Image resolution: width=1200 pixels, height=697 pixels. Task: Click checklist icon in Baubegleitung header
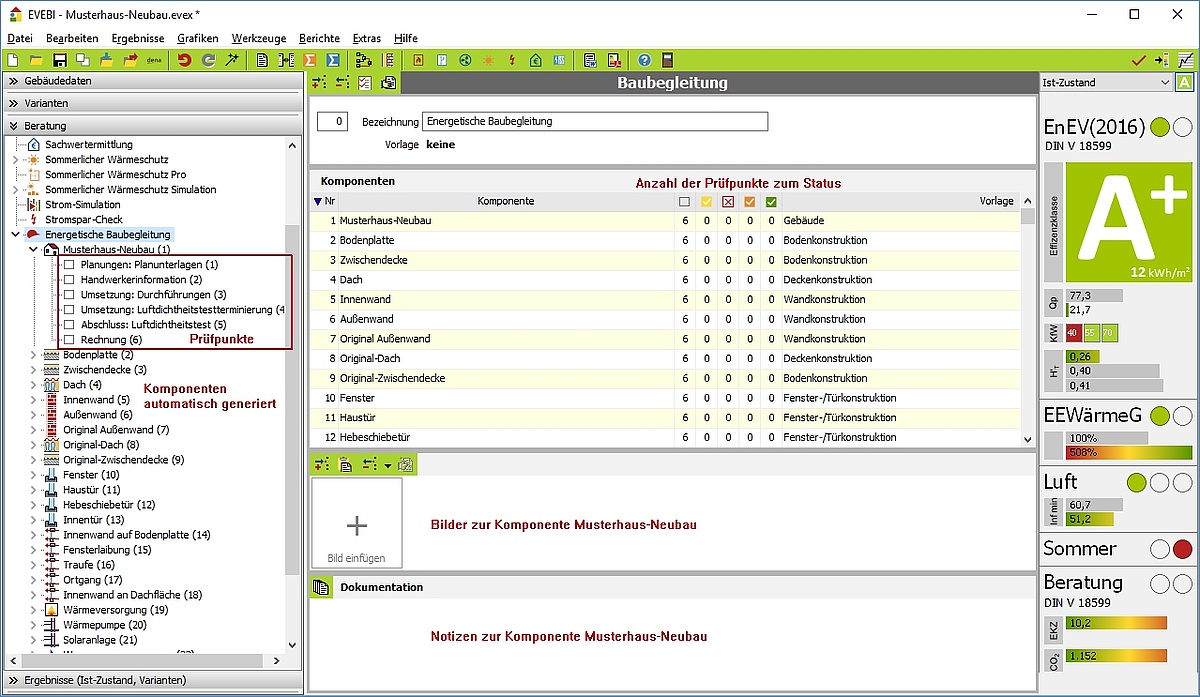pos(365,83)
